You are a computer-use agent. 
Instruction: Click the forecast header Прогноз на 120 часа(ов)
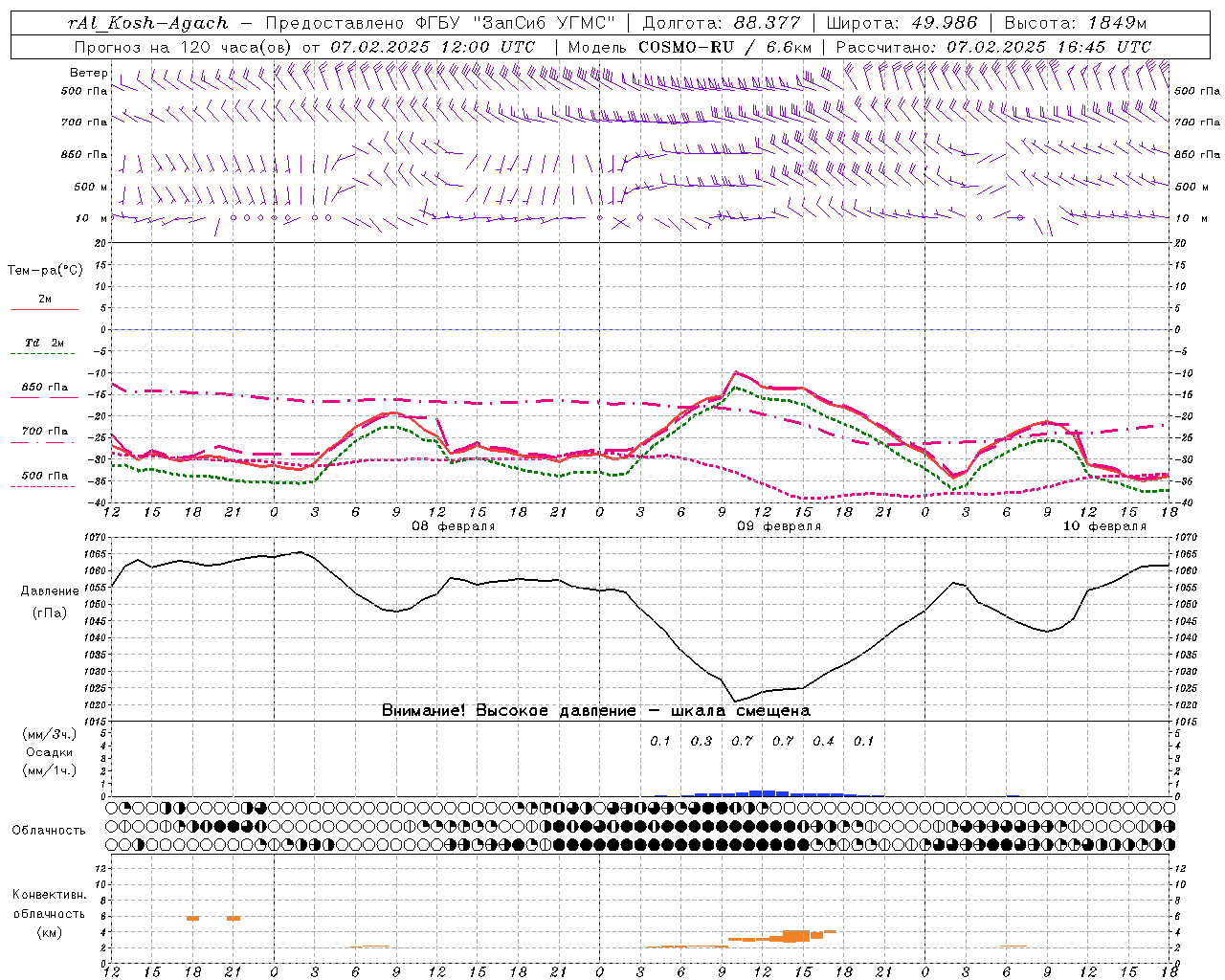click(x=184, y=47)
